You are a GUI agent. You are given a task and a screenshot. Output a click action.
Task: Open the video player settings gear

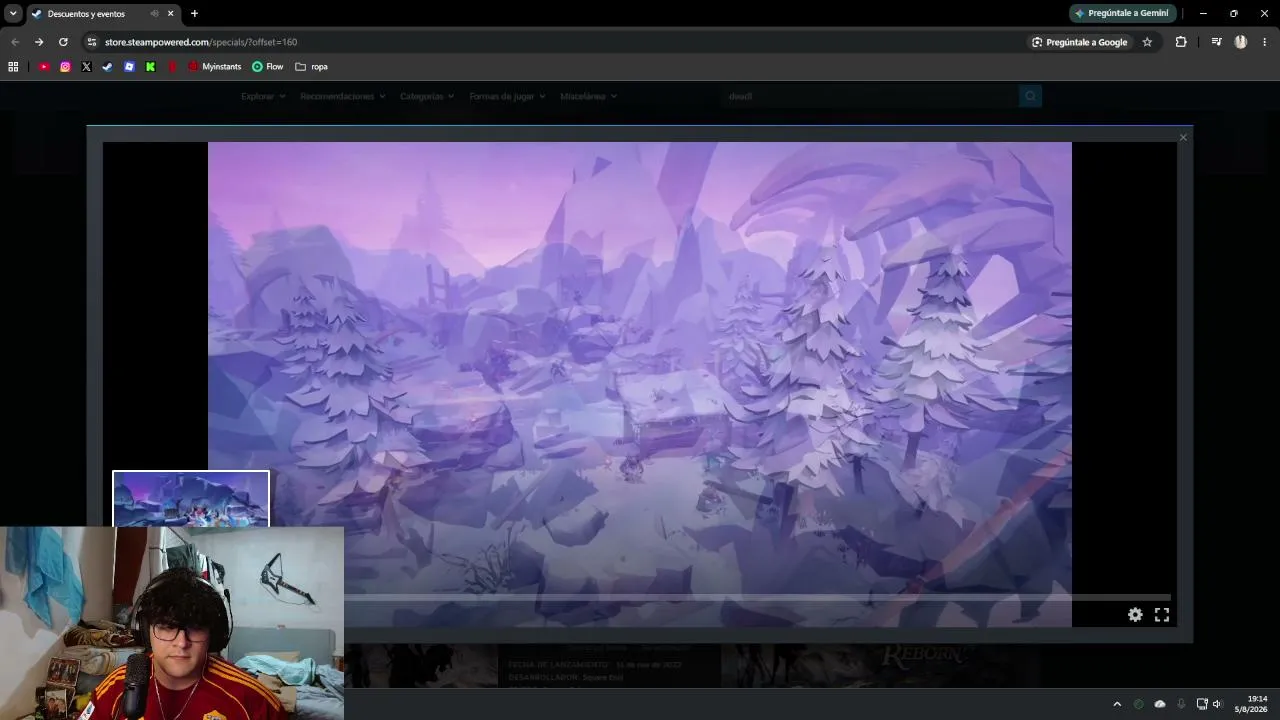click(1135, 615)
